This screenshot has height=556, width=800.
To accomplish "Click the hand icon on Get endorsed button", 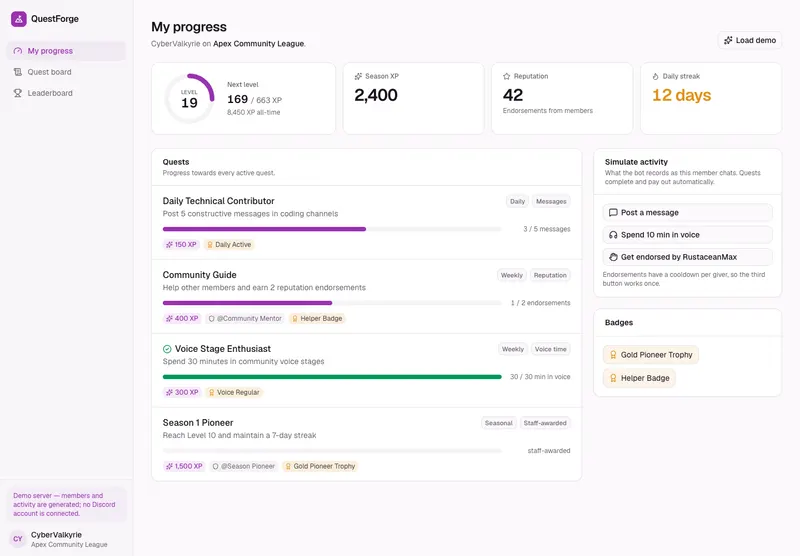I will click(613, 257).
